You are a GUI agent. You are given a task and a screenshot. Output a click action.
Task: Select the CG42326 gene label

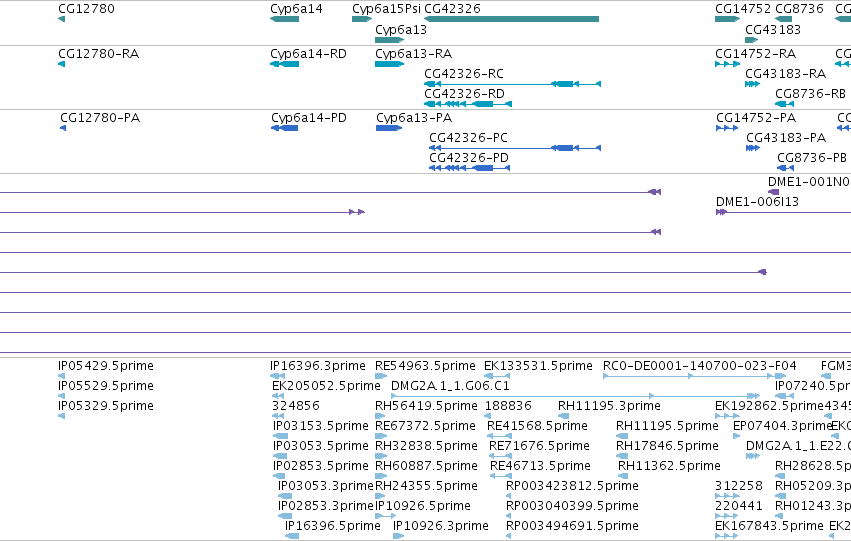click(x=452, y=9)
